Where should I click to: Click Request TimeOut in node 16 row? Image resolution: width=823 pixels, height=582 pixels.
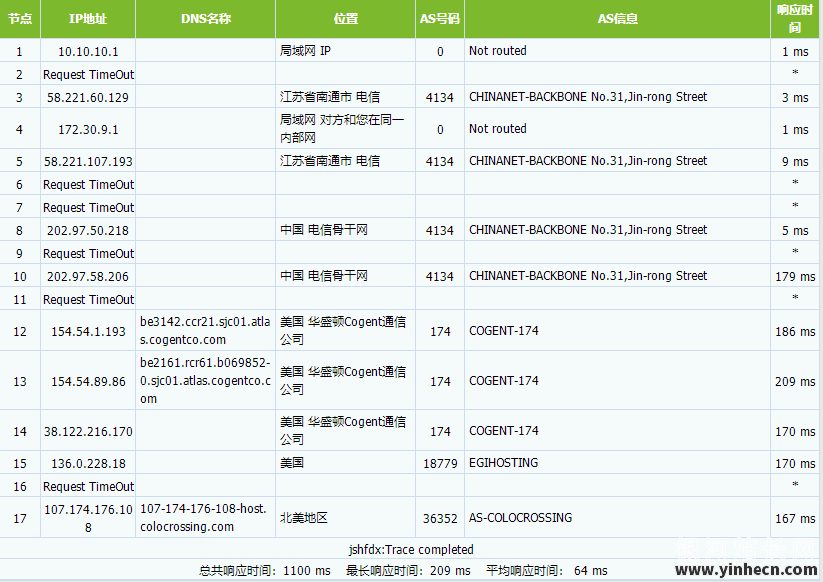pyautogui.click(x=88, y=486)
